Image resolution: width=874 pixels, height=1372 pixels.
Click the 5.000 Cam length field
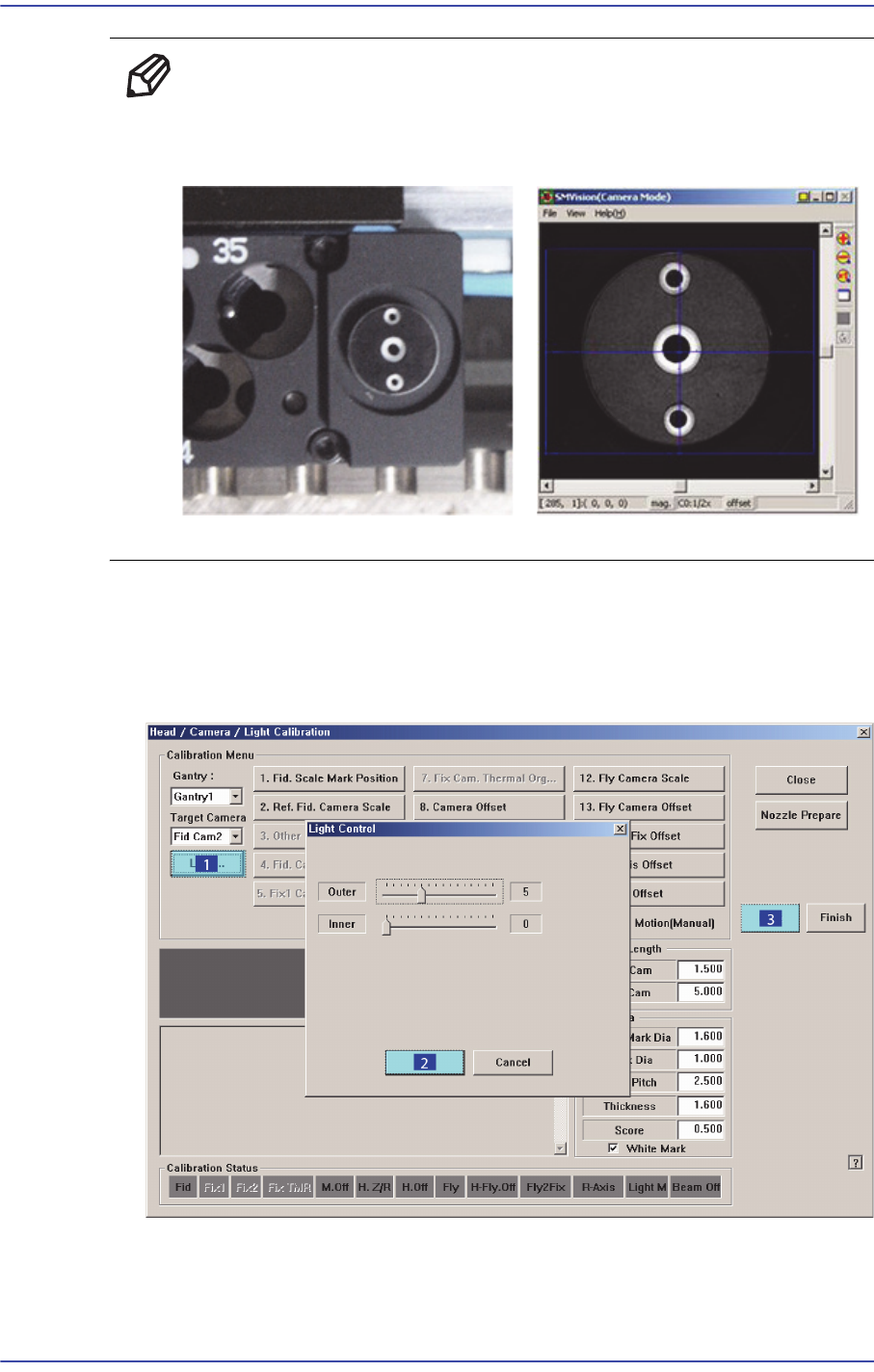coord(701,991)
